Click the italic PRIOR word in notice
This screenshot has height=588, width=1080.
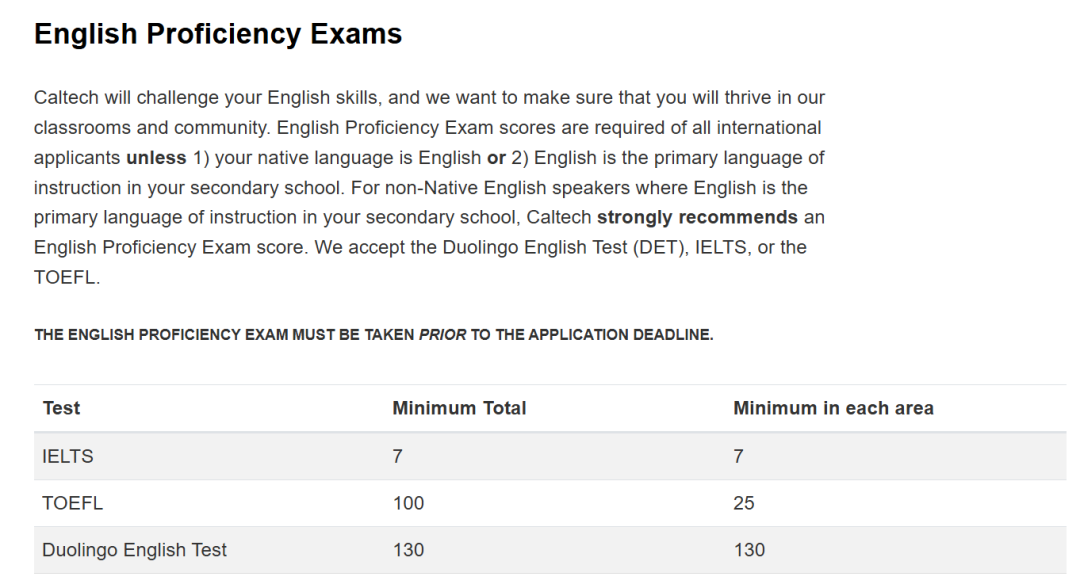point(443,335)
